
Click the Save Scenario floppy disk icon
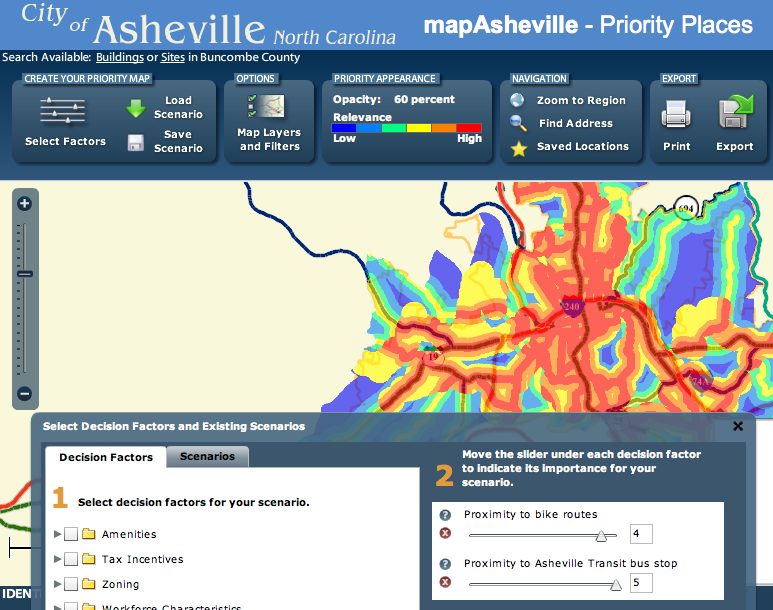tap(136, 143)
